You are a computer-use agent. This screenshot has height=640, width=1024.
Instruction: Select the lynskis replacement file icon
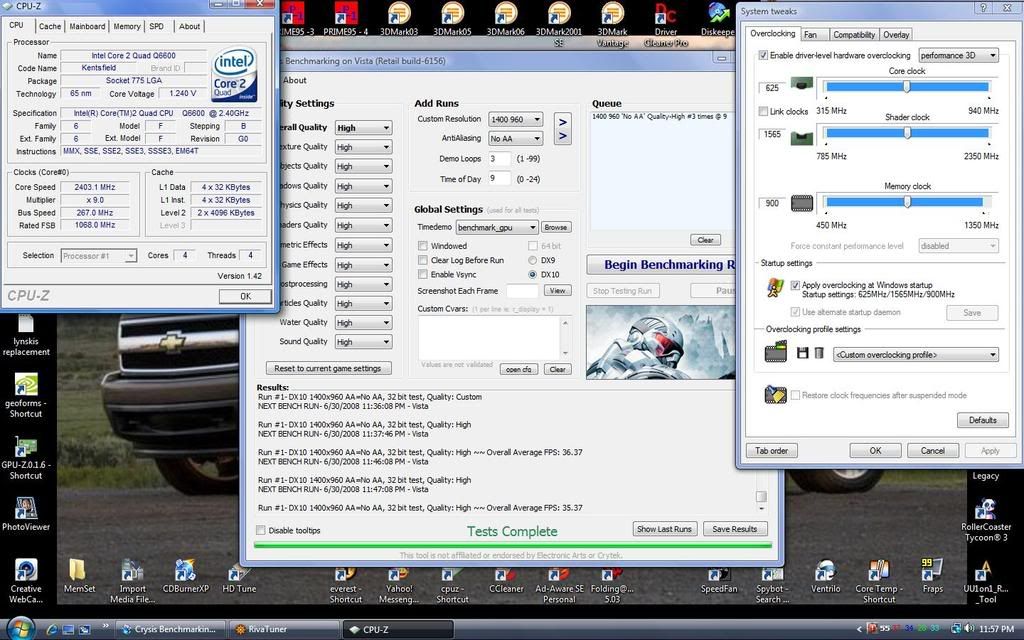tap(26, 336)
